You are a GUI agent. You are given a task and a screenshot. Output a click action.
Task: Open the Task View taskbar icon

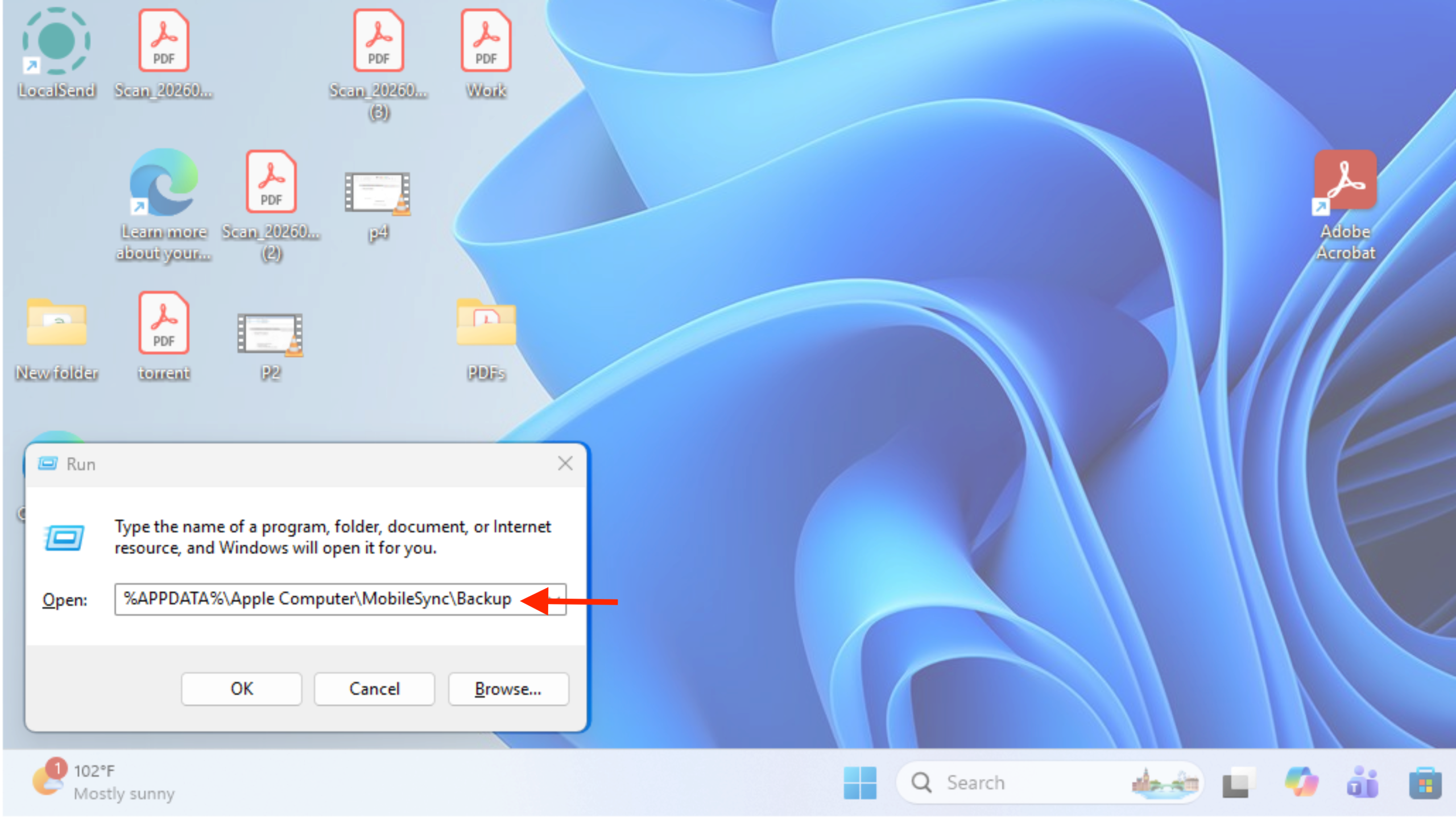1239,783
